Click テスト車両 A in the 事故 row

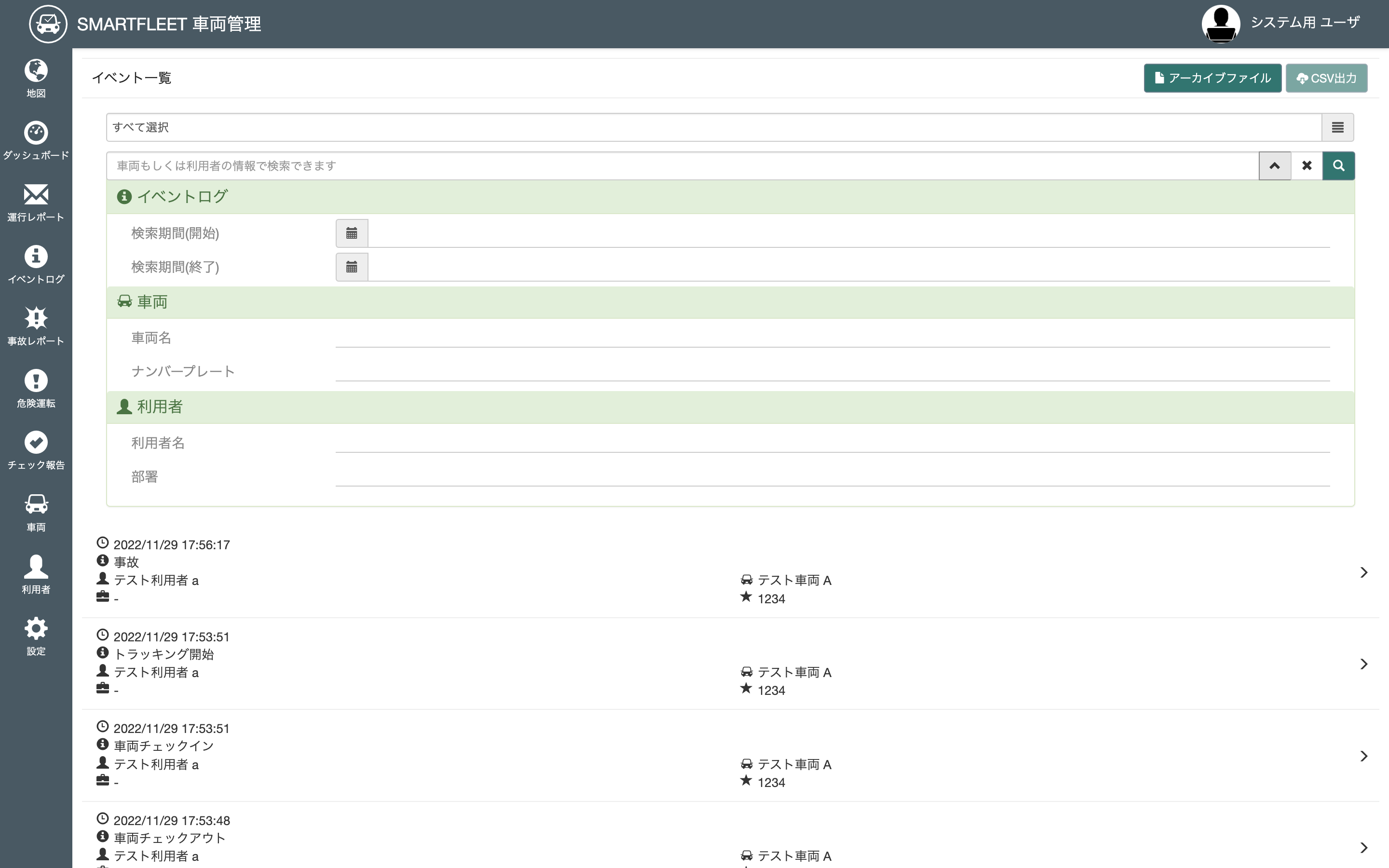[x=794, y=581]
